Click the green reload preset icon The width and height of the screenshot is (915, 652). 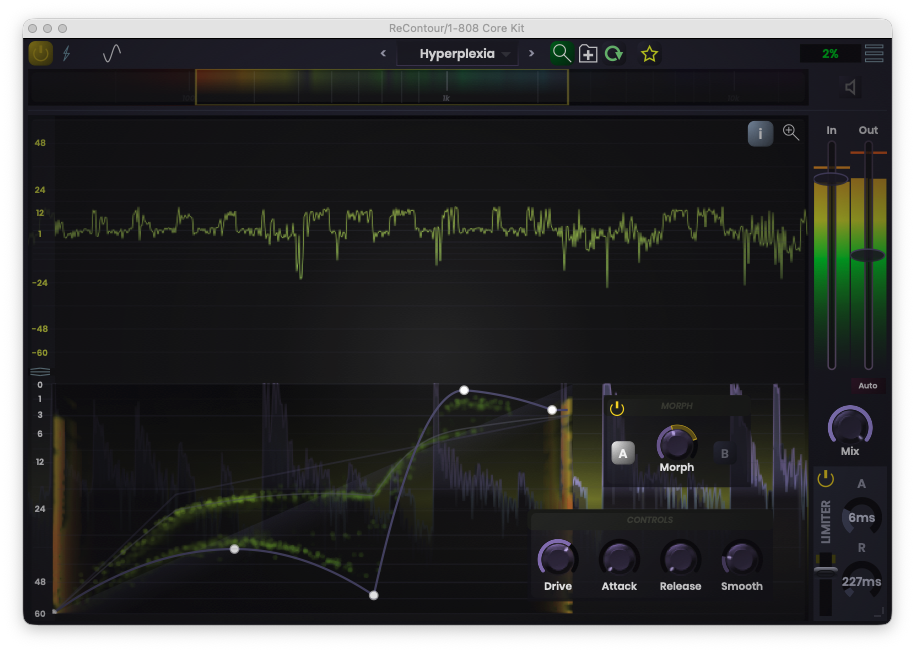coord(613,54)
